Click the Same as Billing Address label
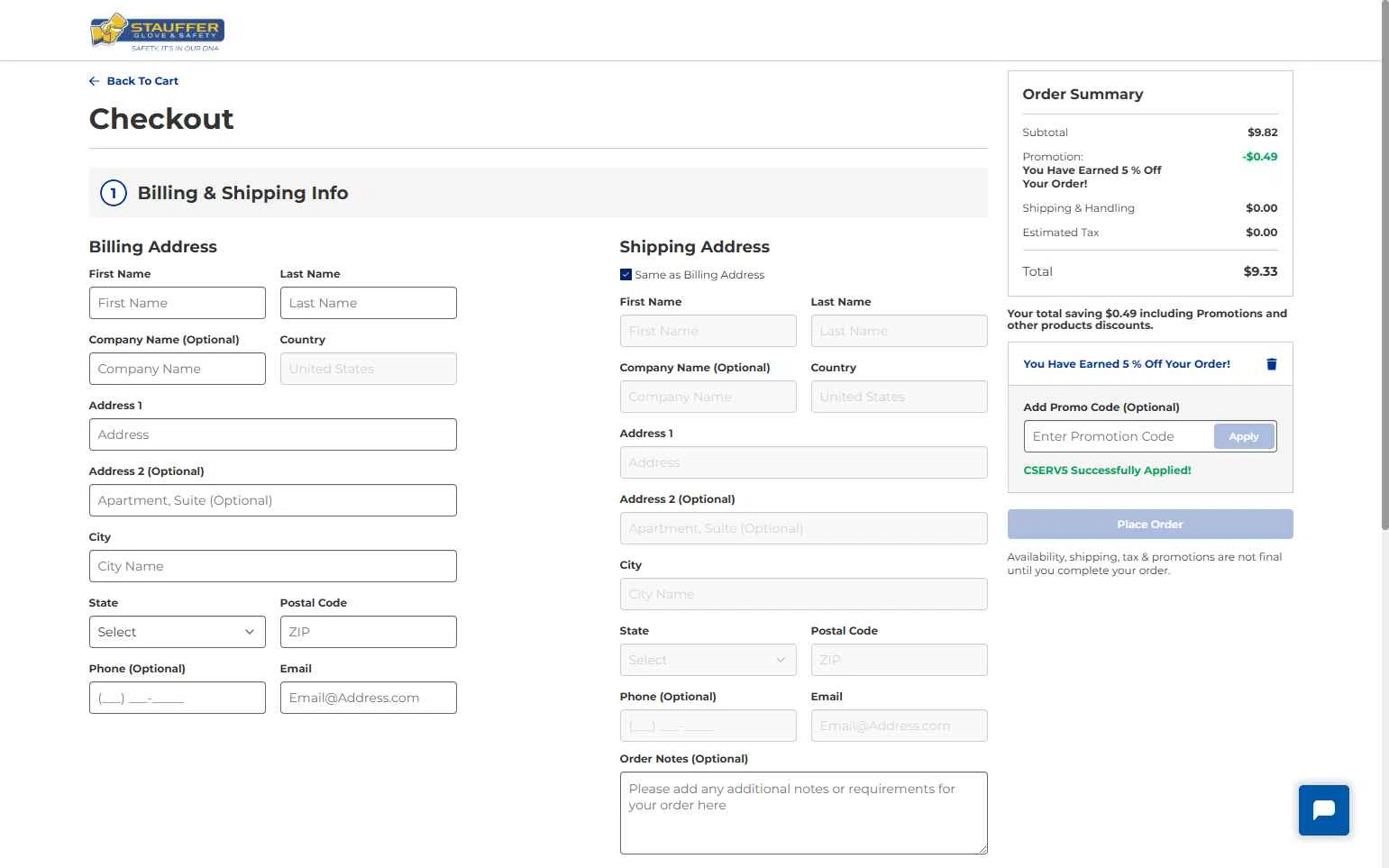Screen dimensions: 1389x868 point(699,275)
